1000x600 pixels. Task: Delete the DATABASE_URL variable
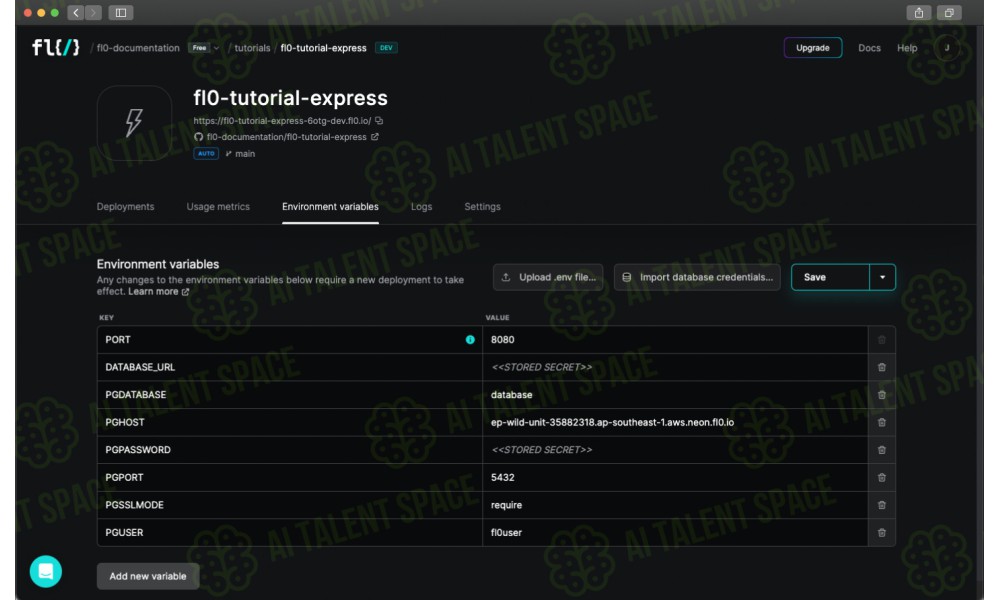tap(881, 367)
